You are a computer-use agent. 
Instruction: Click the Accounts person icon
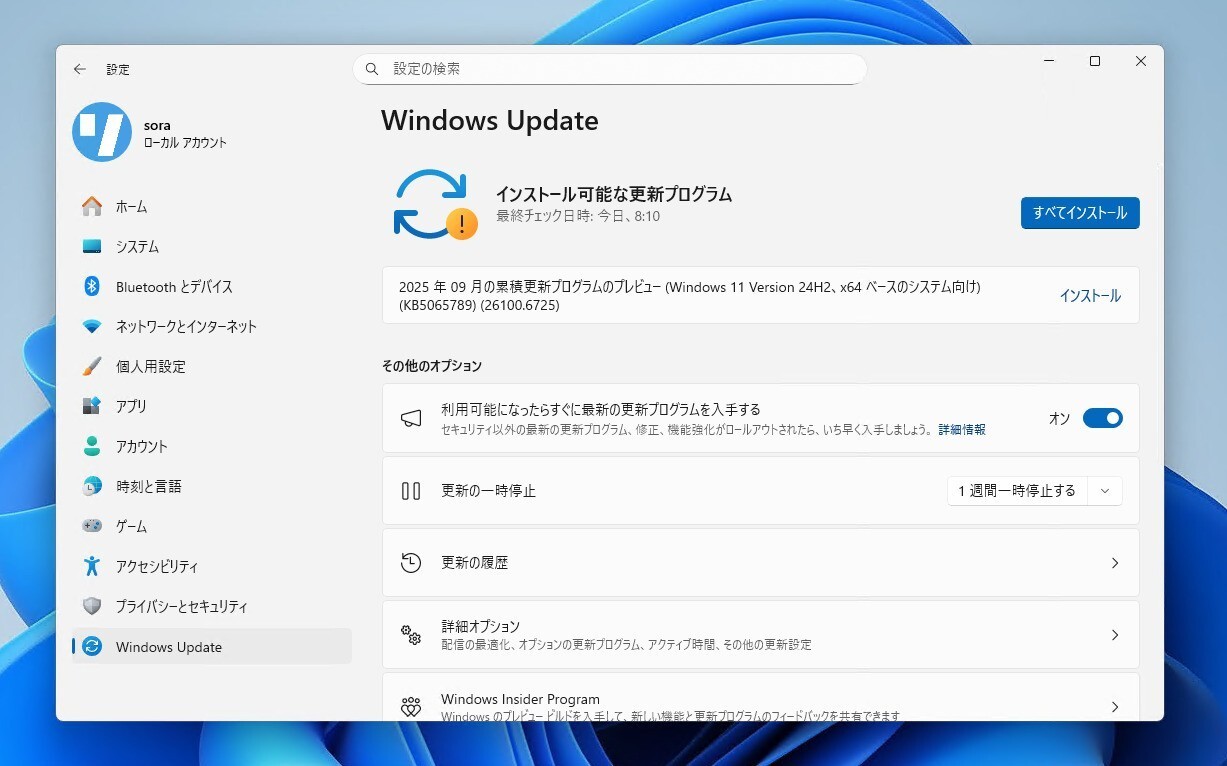pos(92,446)
